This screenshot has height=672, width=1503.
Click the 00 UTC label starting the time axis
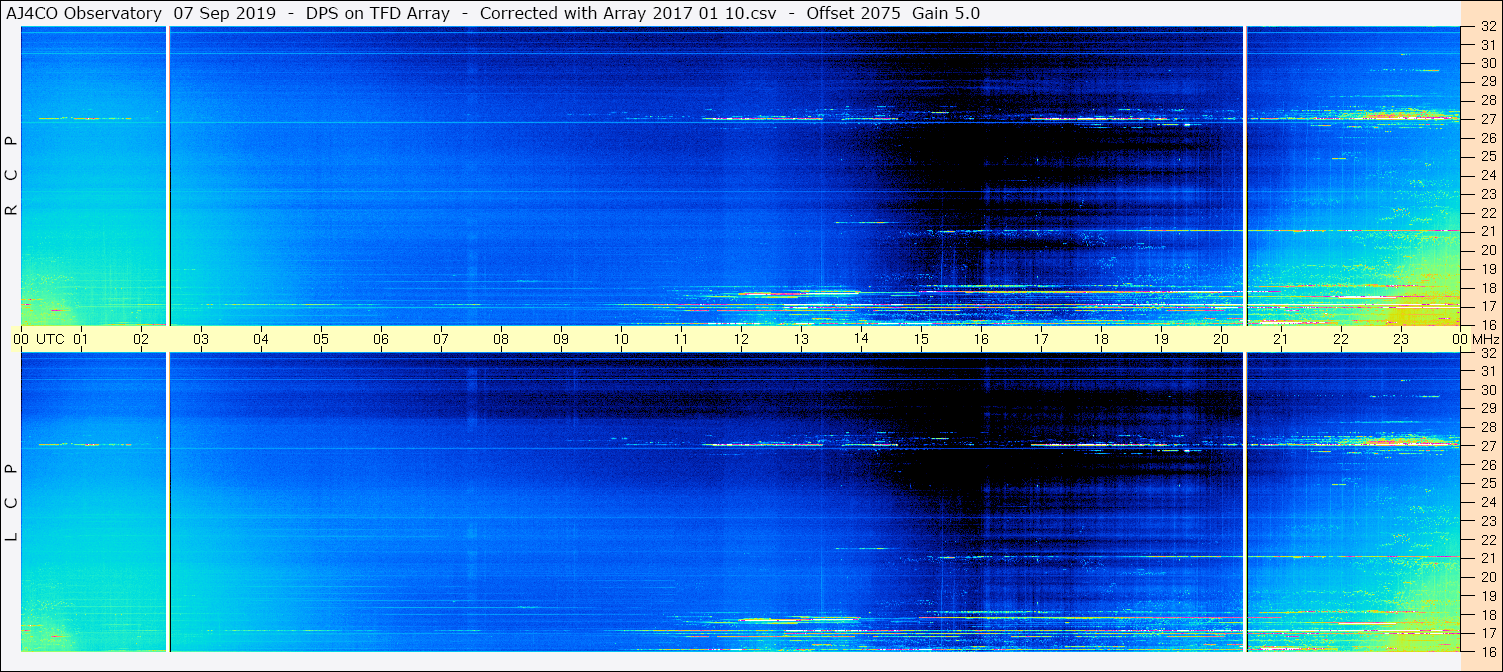[x=38, y=339]
